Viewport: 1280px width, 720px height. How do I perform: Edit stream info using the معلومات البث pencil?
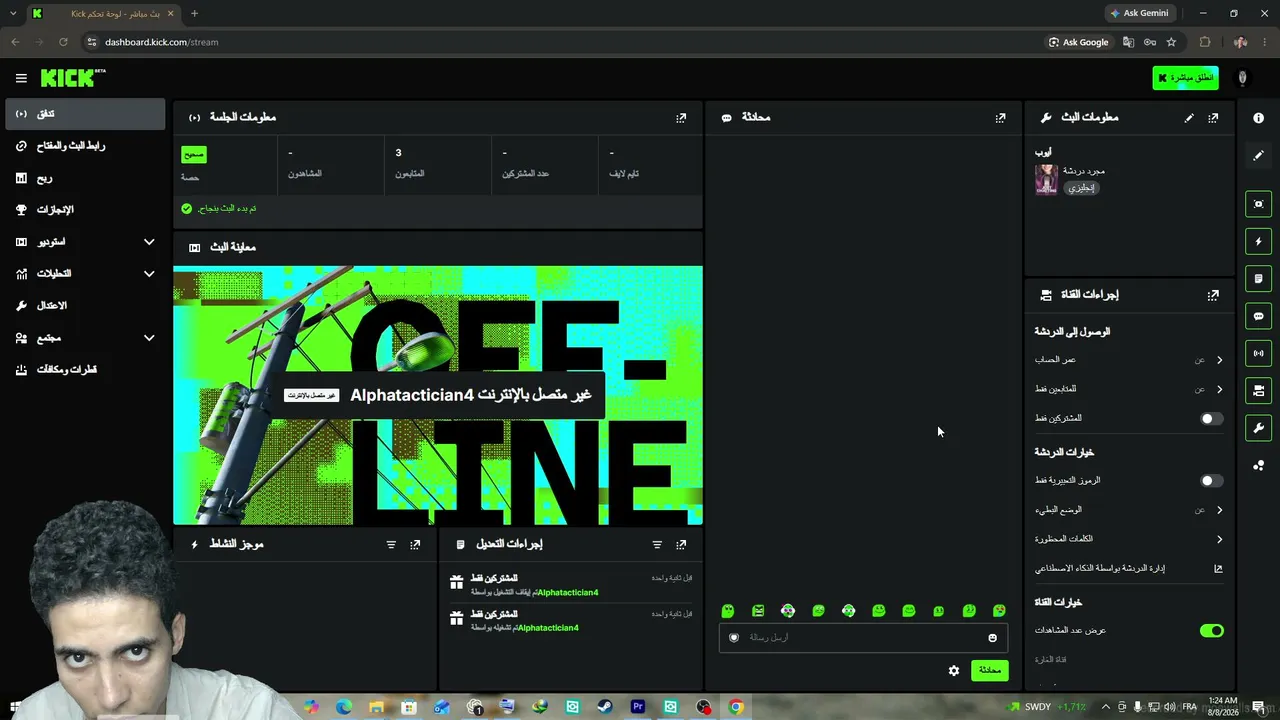pyautogui.click(x=1189, y=118)
